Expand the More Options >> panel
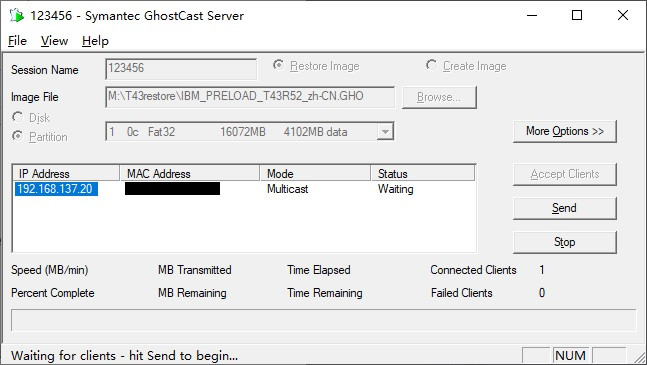Image resolution: width=647 pixels, height=365 pixels. [564, 132]
